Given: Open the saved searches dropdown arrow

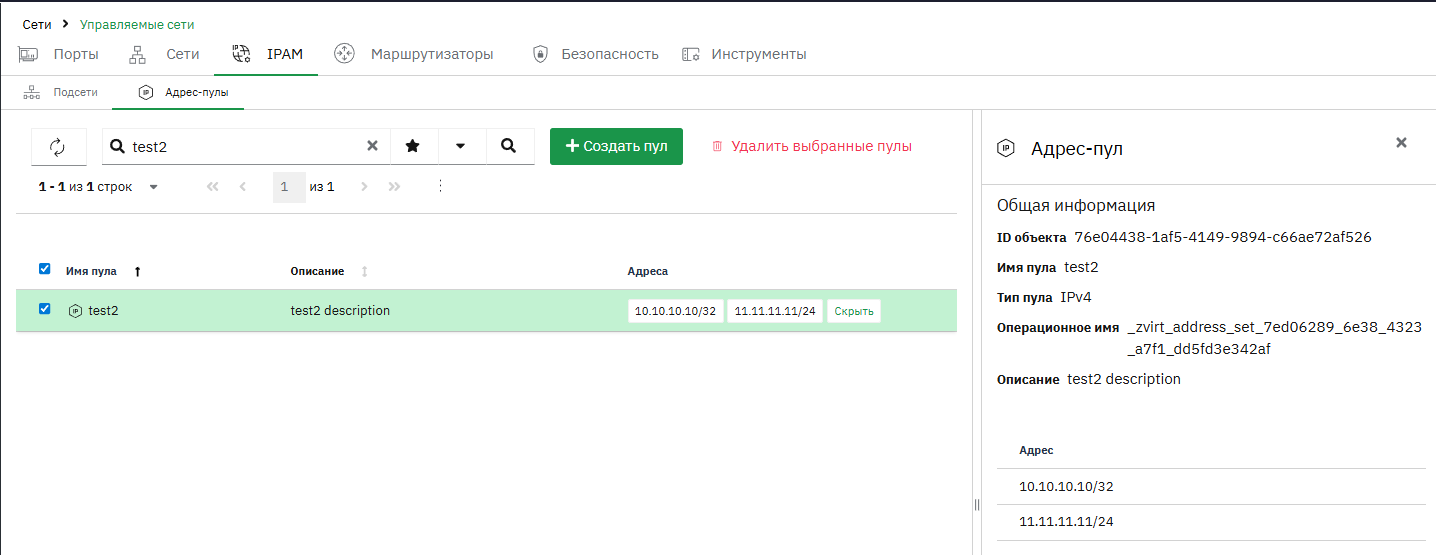Looking at the screenshot, I should 460,146.
